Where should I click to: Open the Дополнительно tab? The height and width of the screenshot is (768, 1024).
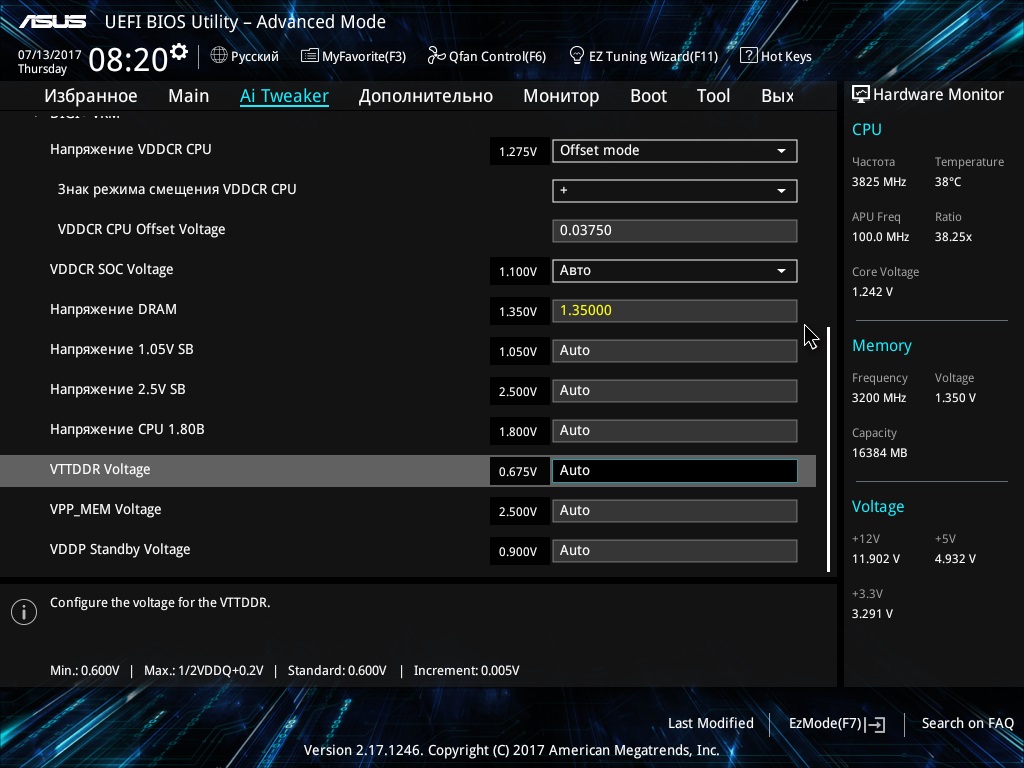[x=426, y=96]
